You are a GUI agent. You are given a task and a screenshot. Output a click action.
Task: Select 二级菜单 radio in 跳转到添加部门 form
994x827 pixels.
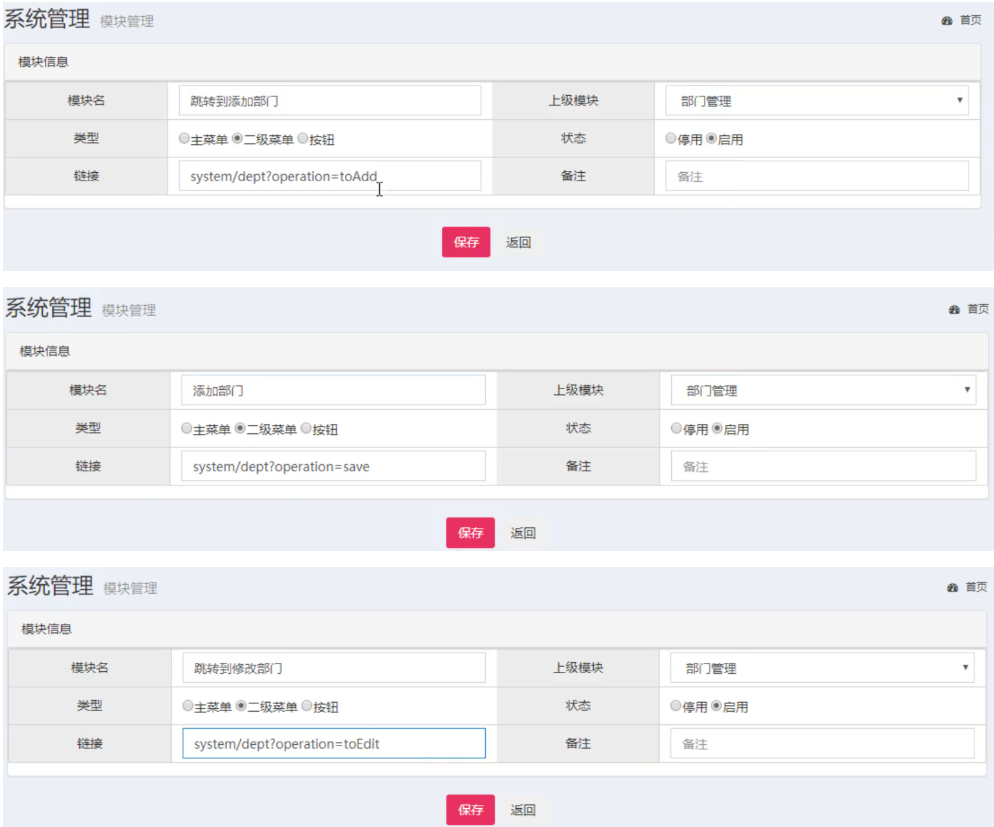[x=237, y=138]
